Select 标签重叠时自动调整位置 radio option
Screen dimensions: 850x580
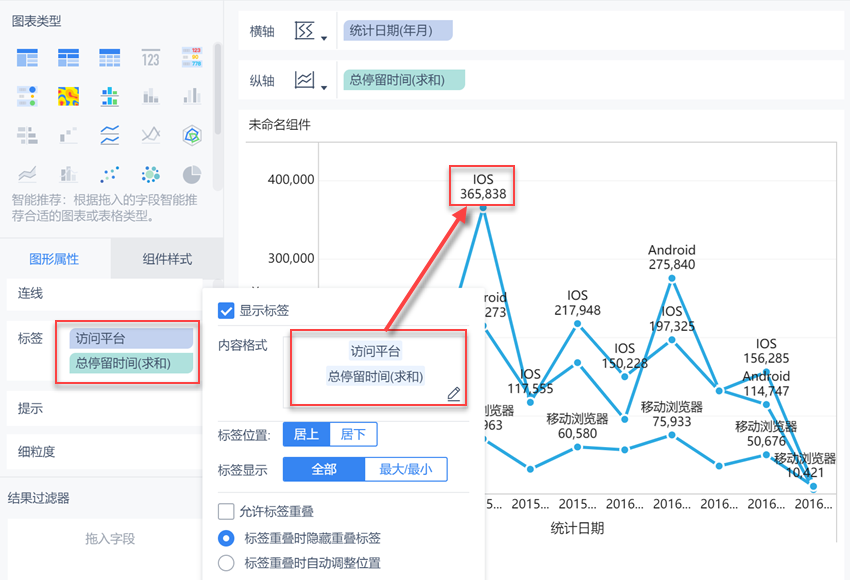226,563
